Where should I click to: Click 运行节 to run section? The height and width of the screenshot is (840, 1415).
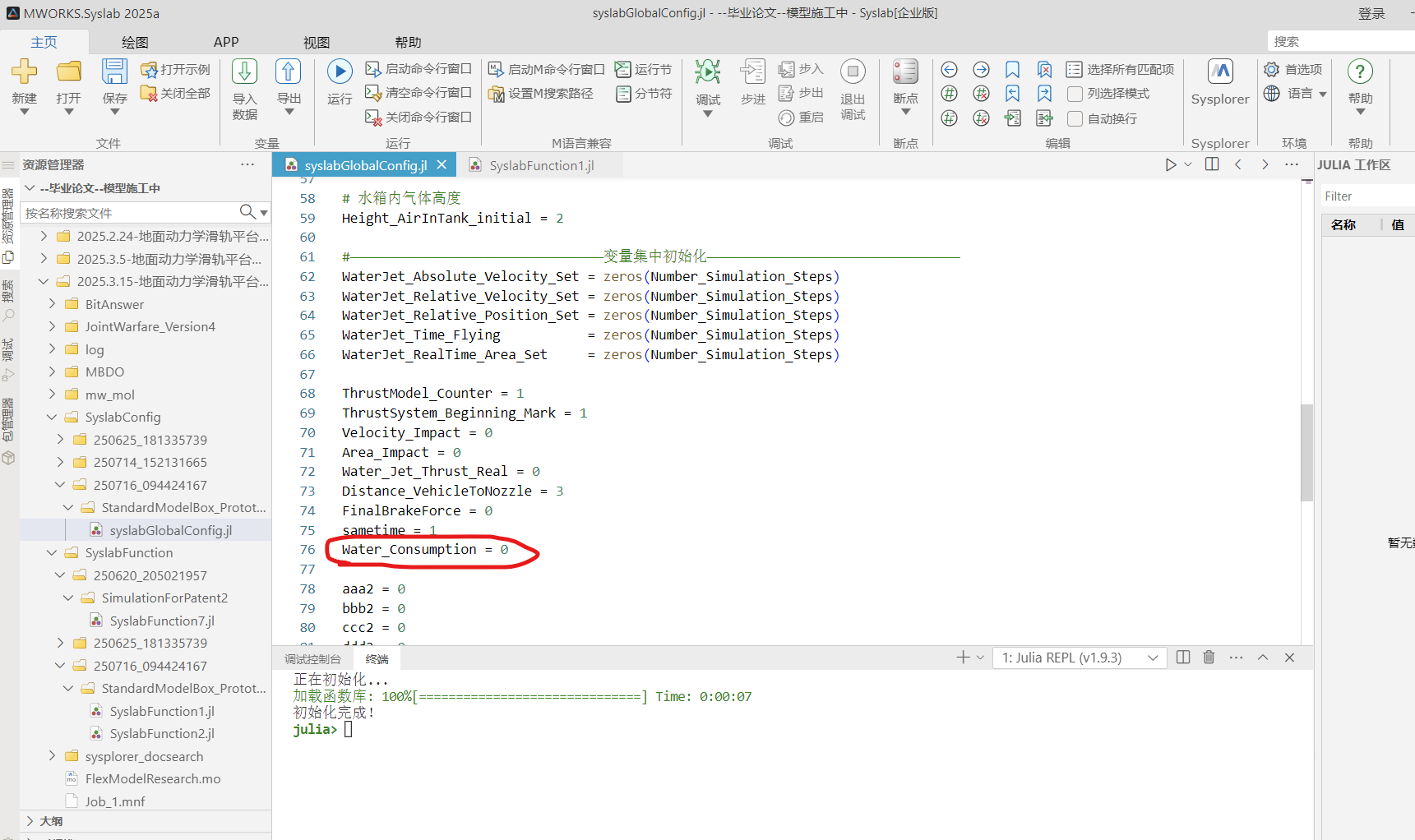[644, 70]
